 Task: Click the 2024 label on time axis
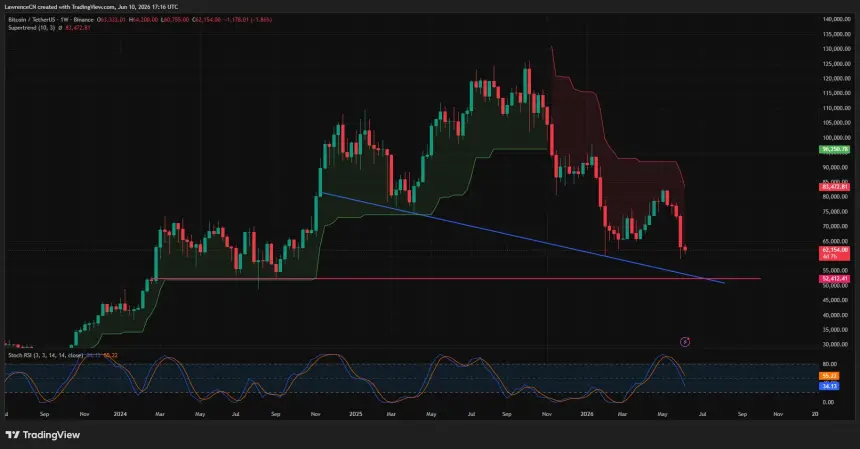pyautogui.click(x=120, y=414)
